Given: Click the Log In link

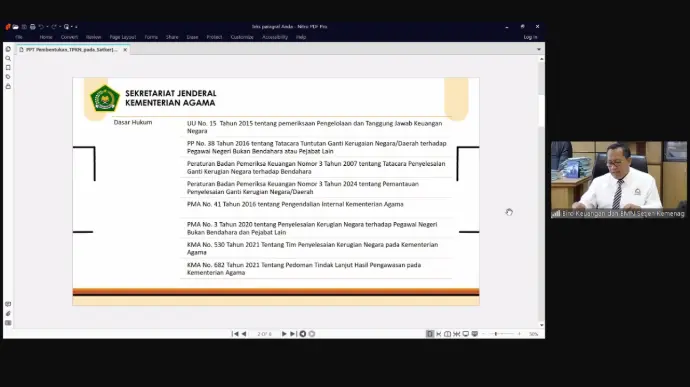Looking at the screenshot, I should point(530,37).
